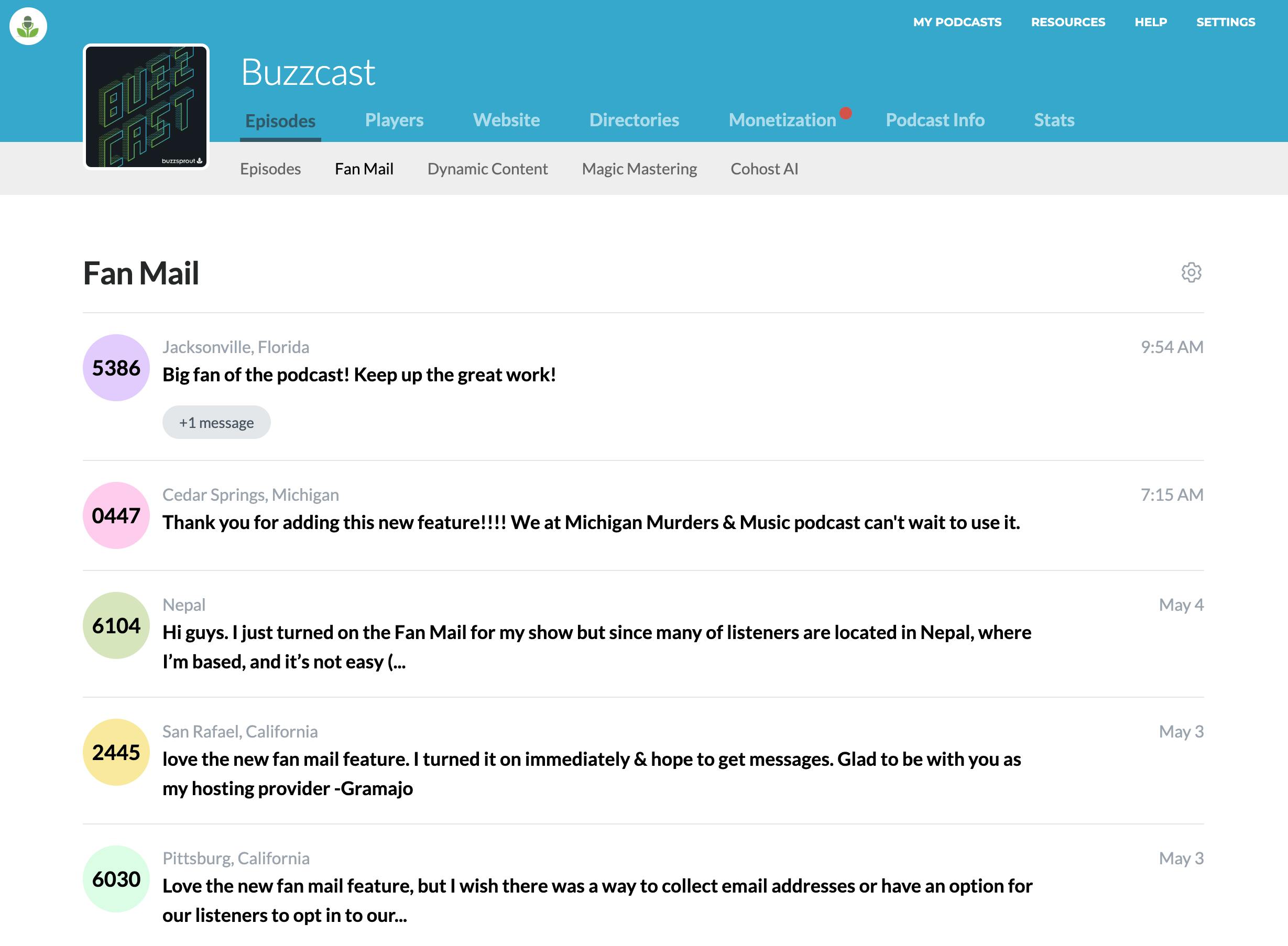The width and height of the screenshot is (1288, 946).
Task: Select the Magic Mastering sub-tab
Action: 639,169
